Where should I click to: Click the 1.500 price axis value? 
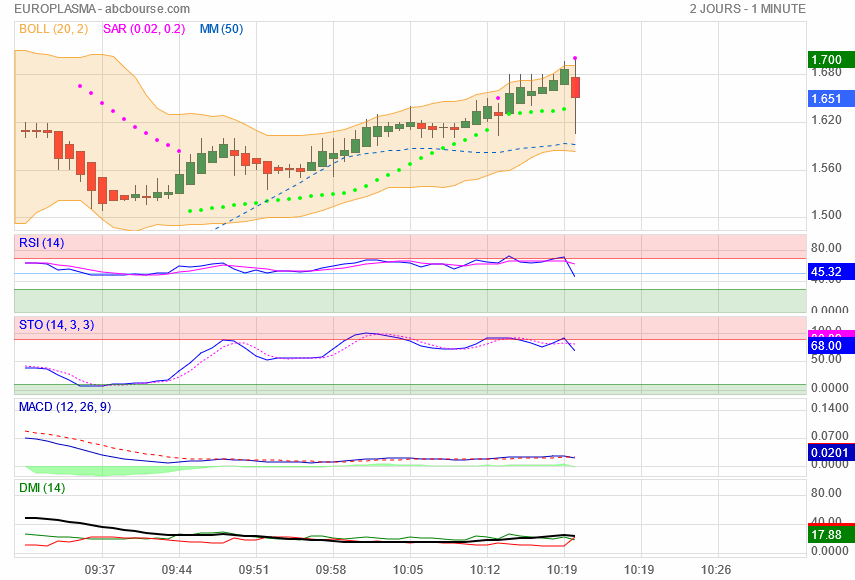point(827,215)
